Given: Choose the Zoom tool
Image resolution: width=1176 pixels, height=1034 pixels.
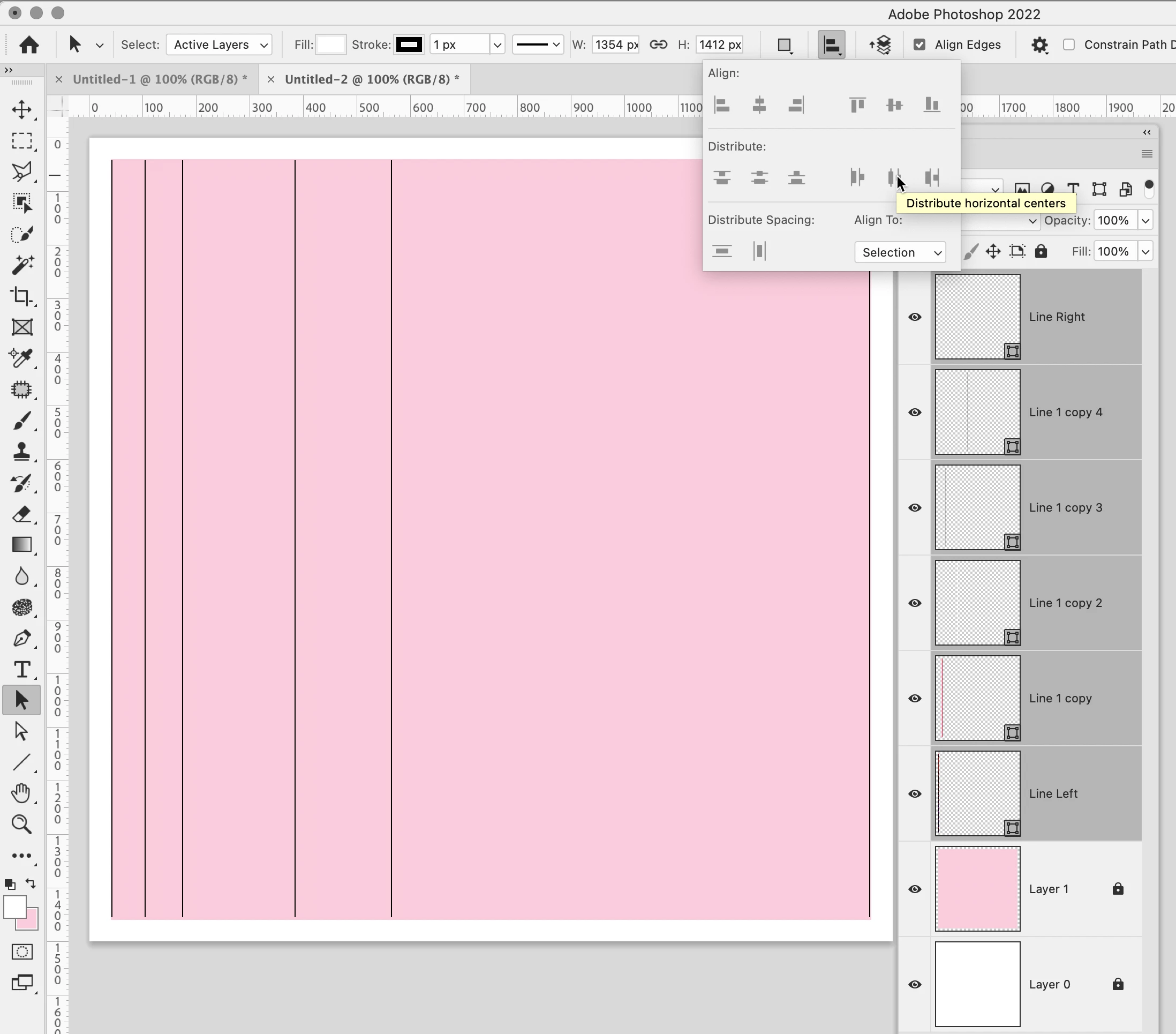Looking at the screenshot, I should [x=22, y=825].
